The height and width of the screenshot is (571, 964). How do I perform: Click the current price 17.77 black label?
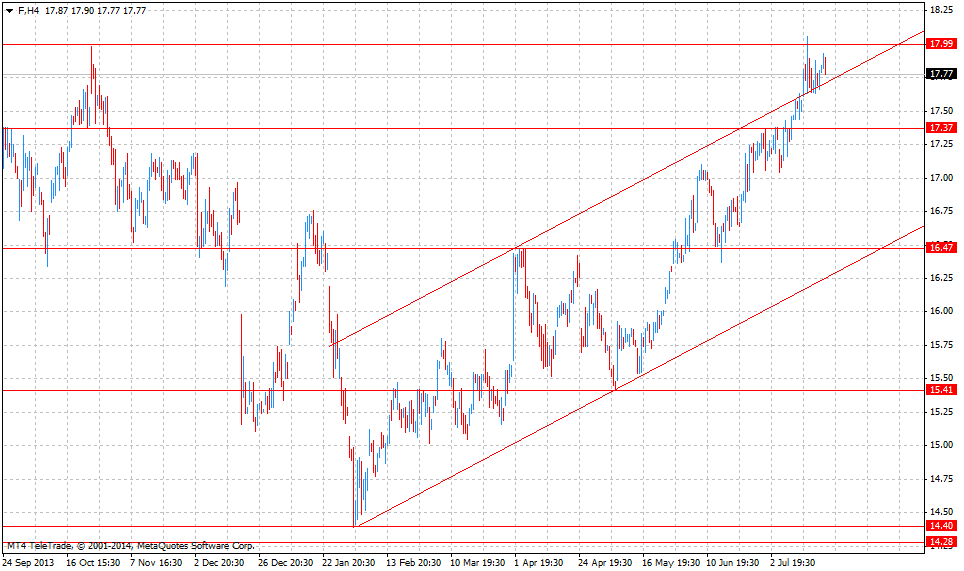pyautogui.click(x=941, y=74)
